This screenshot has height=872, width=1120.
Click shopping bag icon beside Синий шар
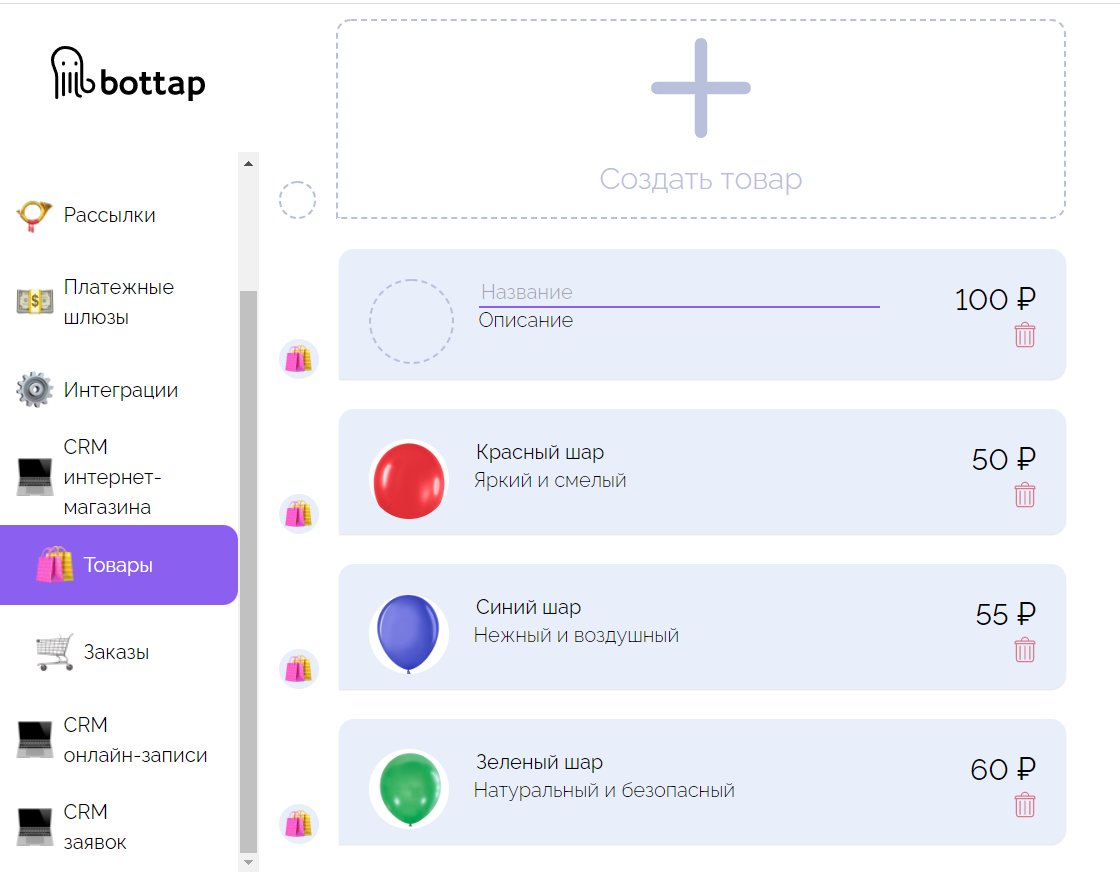point(299,669)
